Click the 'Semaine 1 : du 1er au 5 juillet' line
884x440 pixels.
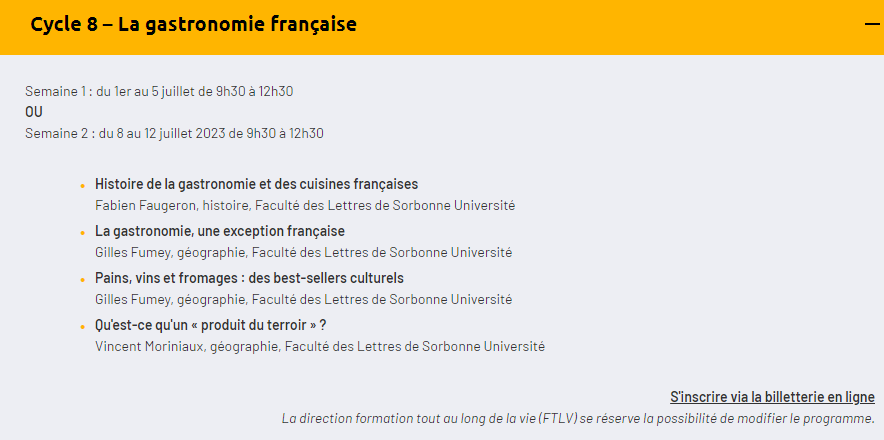click(159, 91)
